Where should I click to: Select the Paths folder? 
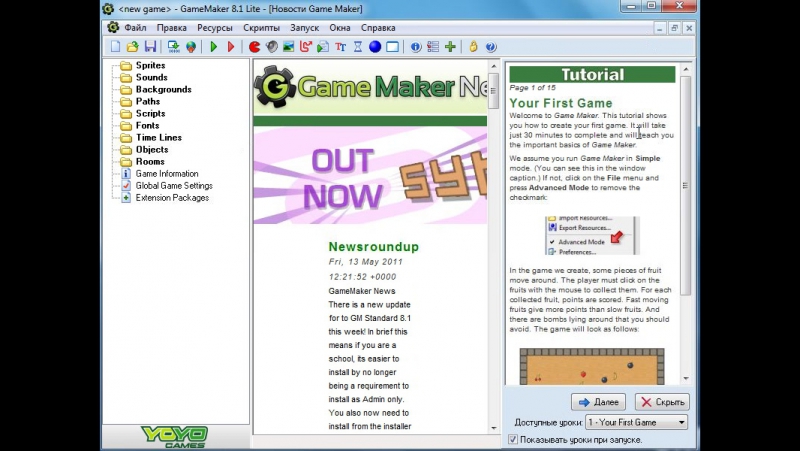tap(147, 102)
